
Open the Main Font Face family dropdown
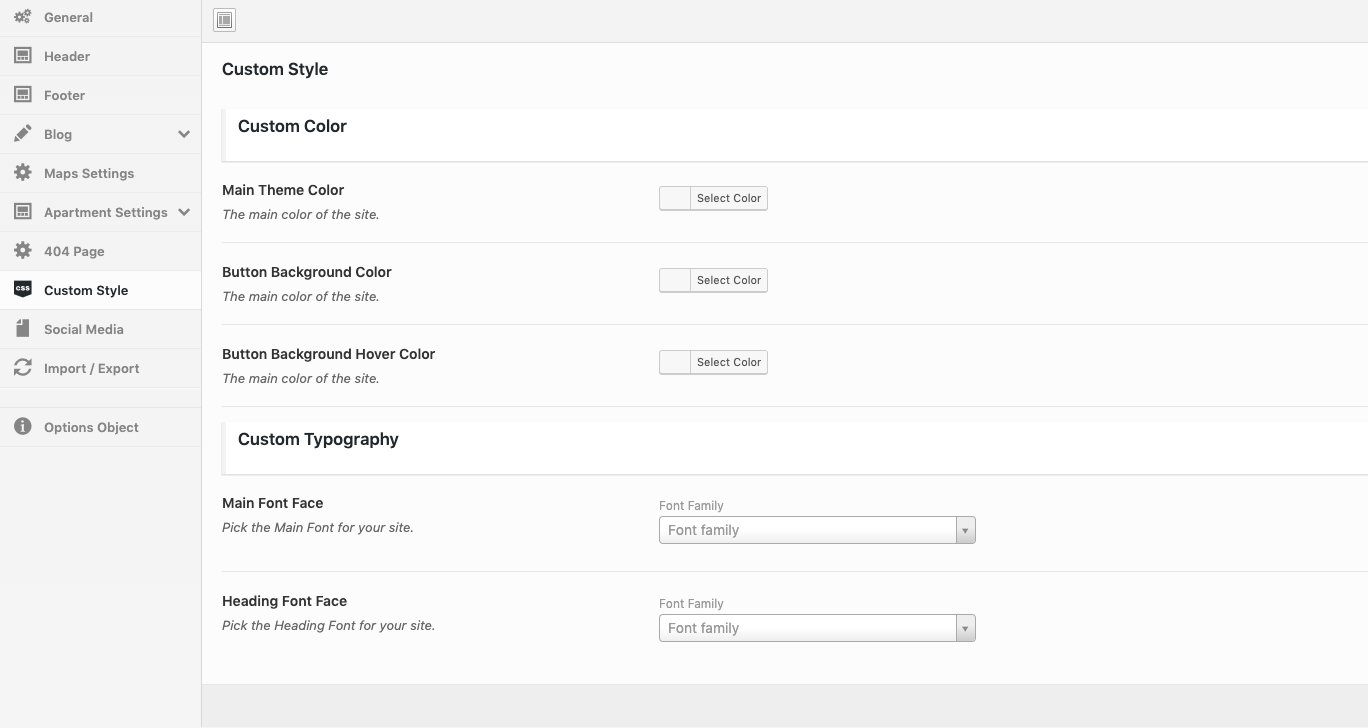pos(816,530)
